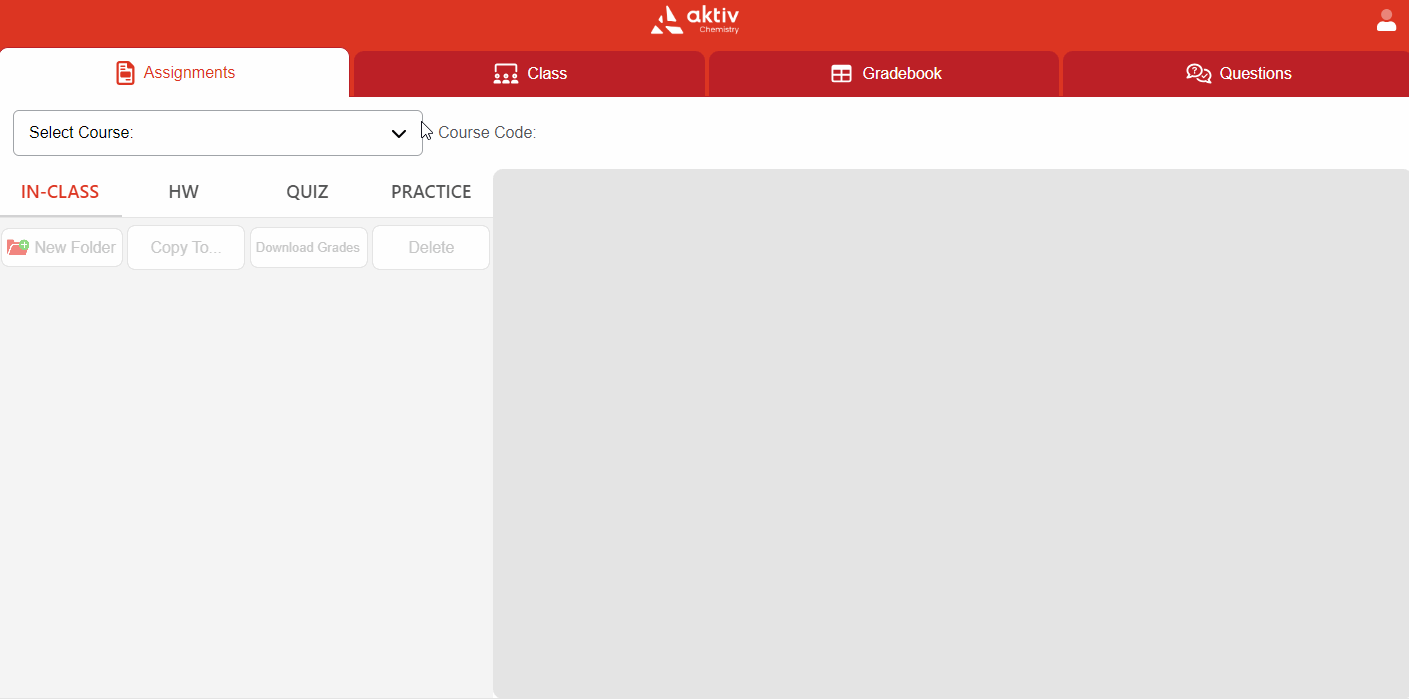Open the Assignments document icon
Viewport: 1409px width, 699px height.
pos(125,72)
